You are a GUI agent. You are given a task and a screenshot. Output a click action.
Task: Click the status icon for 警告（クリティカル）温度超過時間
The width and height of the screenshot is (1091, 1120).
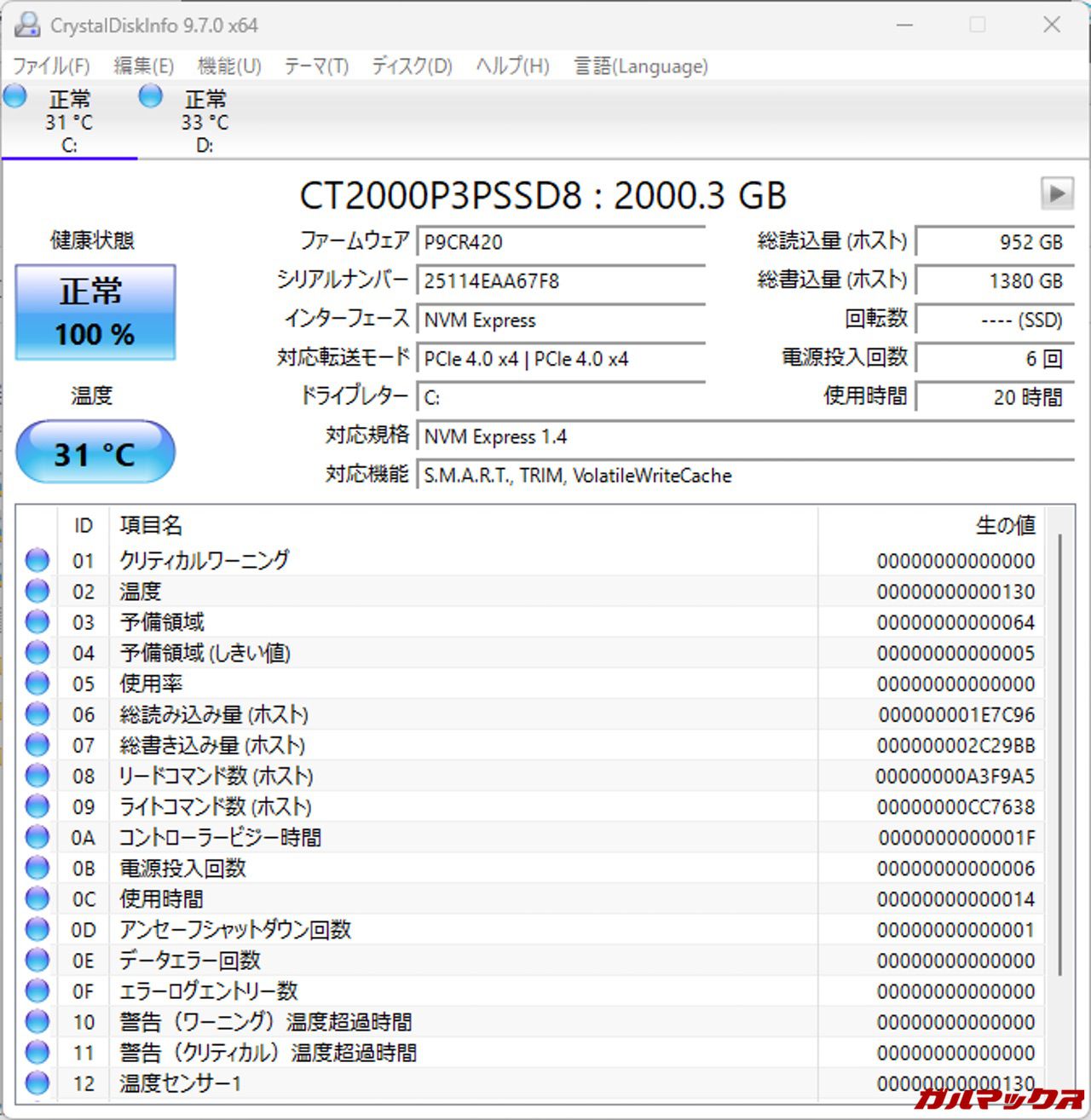(37, 1051)
